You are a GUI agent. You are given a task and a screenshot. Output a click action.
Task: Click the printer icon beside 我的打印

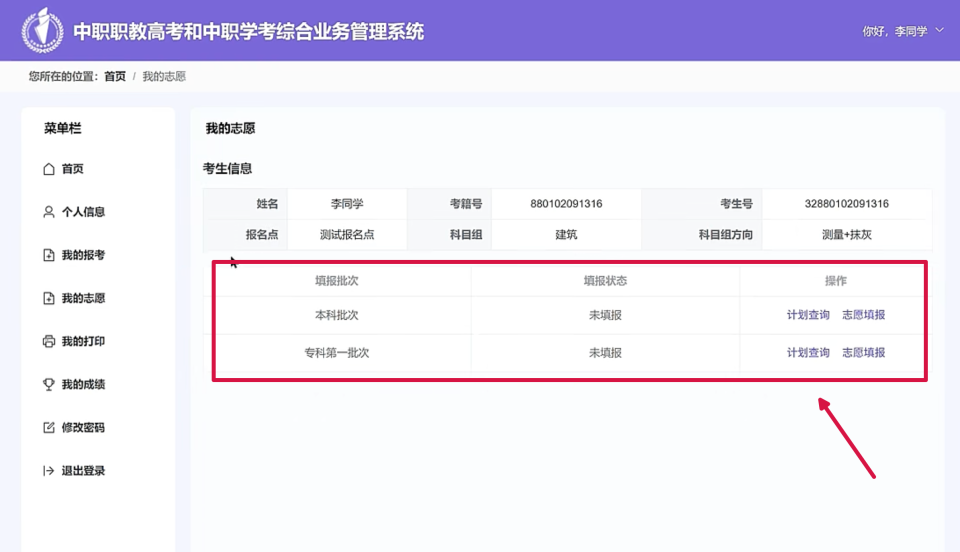pos(49,341)
